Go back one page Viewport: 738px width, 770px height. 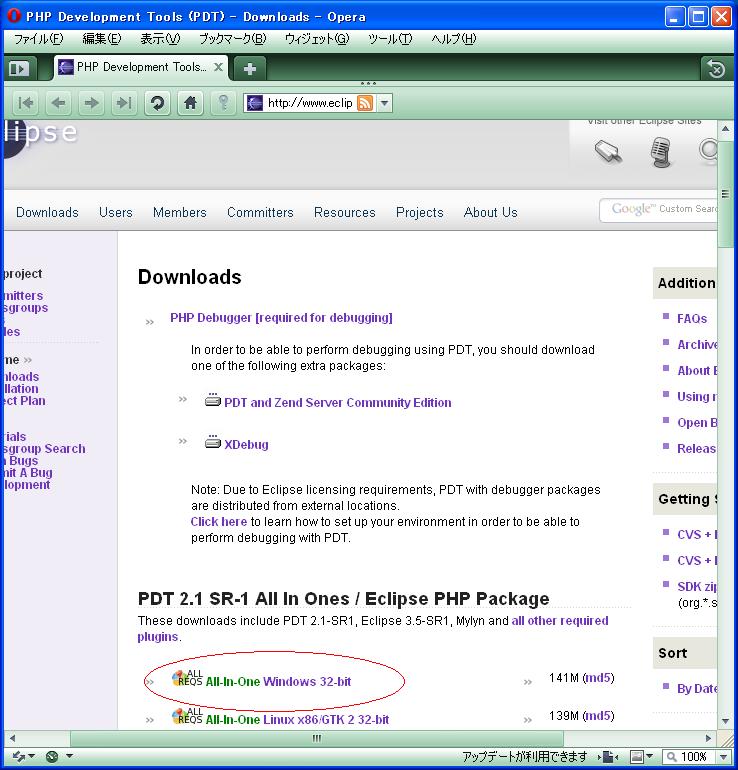pyautogui.click(x=58, y=103)
